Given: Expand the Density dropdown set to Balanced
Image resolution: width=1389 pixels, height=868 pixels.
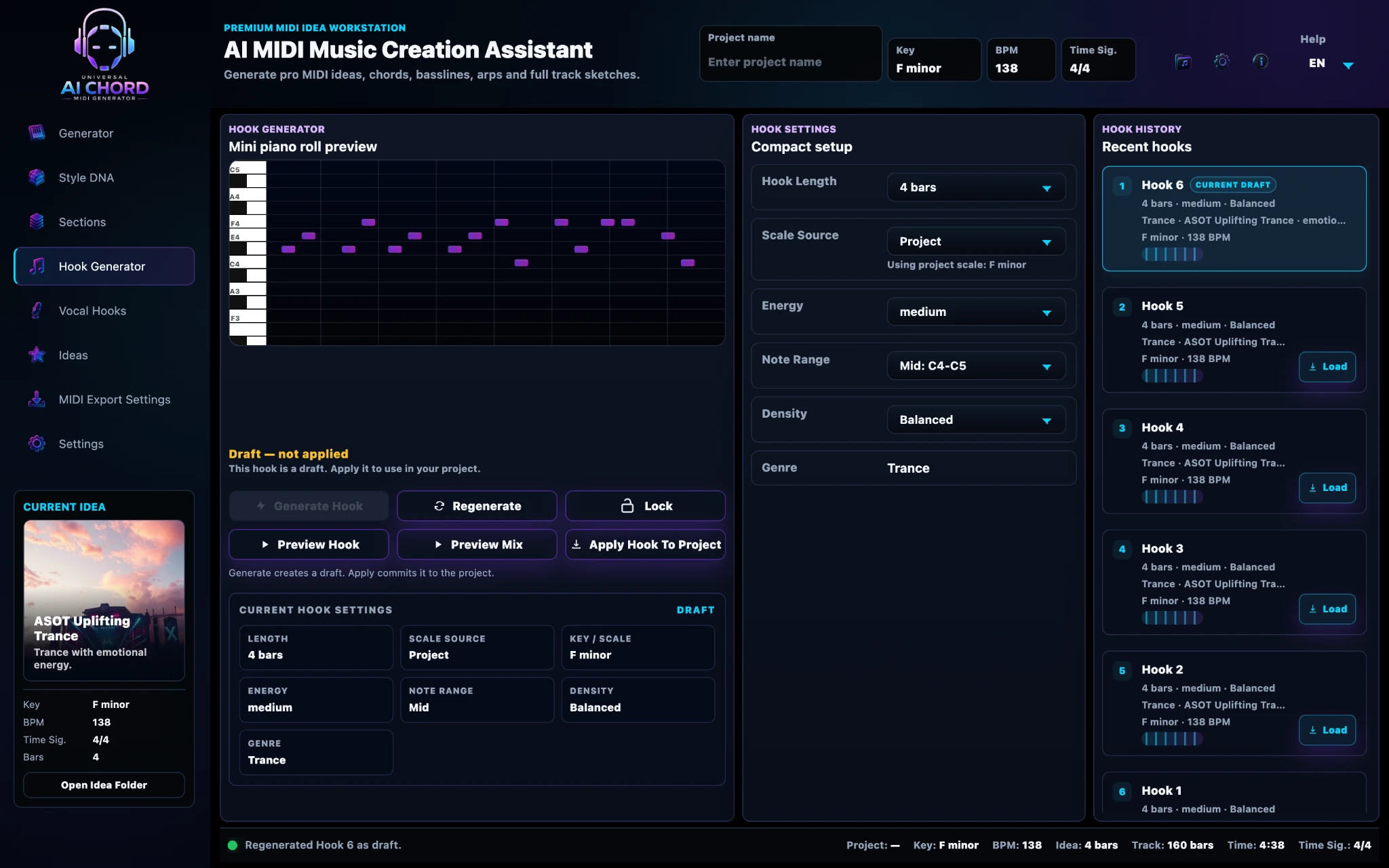Looking at the screenshot, I should coord(976,420).
